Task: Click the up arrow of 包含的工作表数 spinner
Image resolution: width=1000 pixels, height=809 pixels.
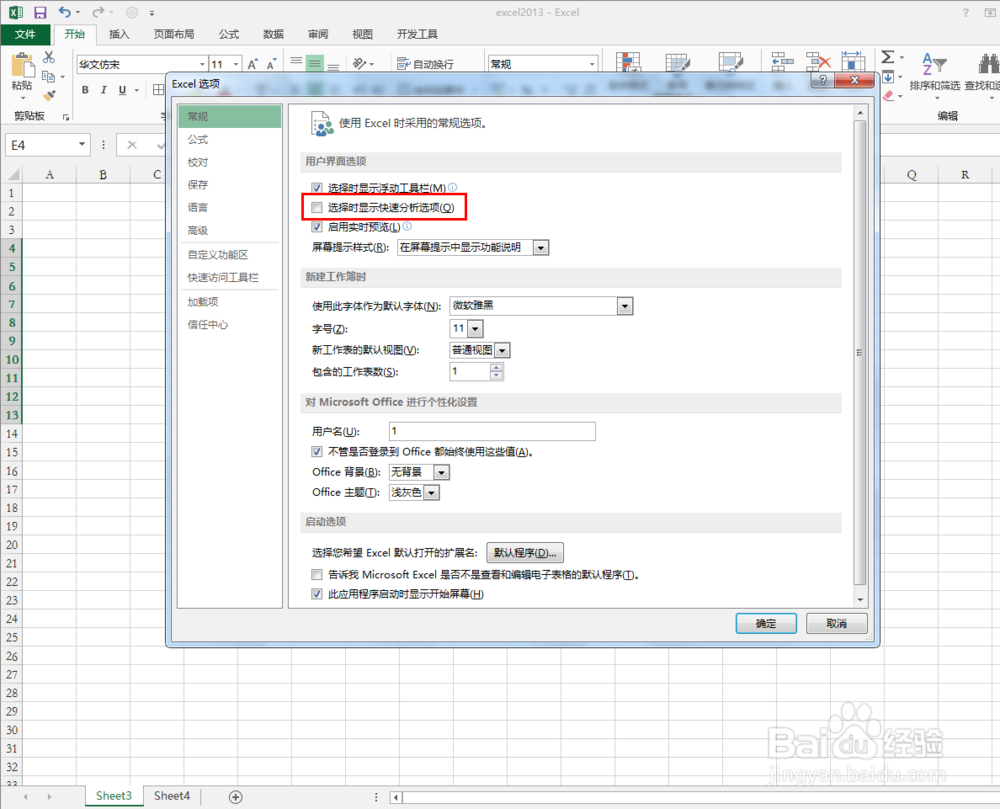Action: [496, 367]
